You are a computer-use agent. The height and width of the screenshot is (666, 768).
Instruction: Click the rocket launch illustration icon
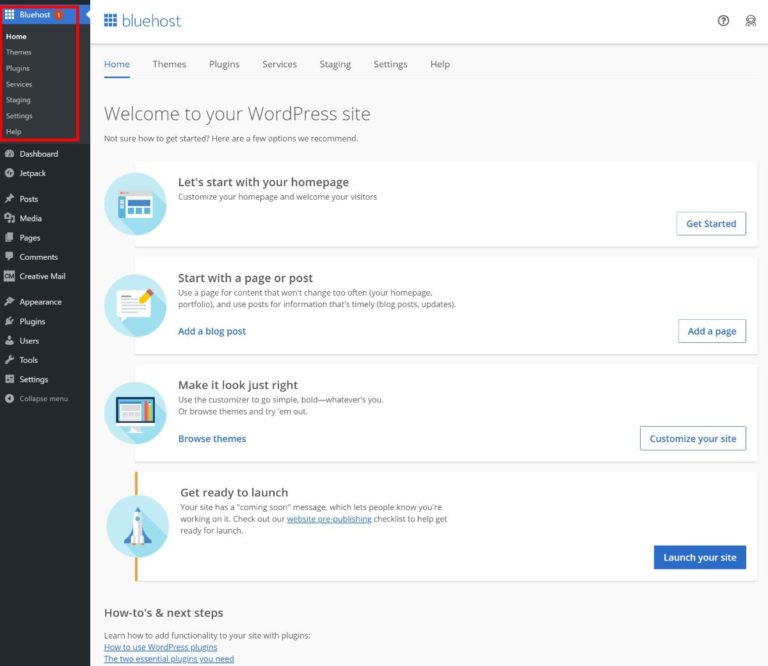click(138, 526)
